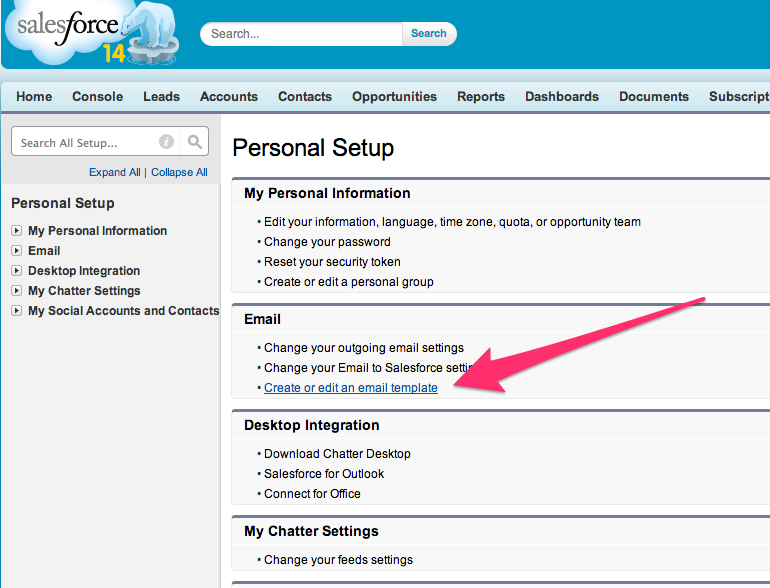
Task: Click the Salesforce logo
Action: [x=90, y=34]
